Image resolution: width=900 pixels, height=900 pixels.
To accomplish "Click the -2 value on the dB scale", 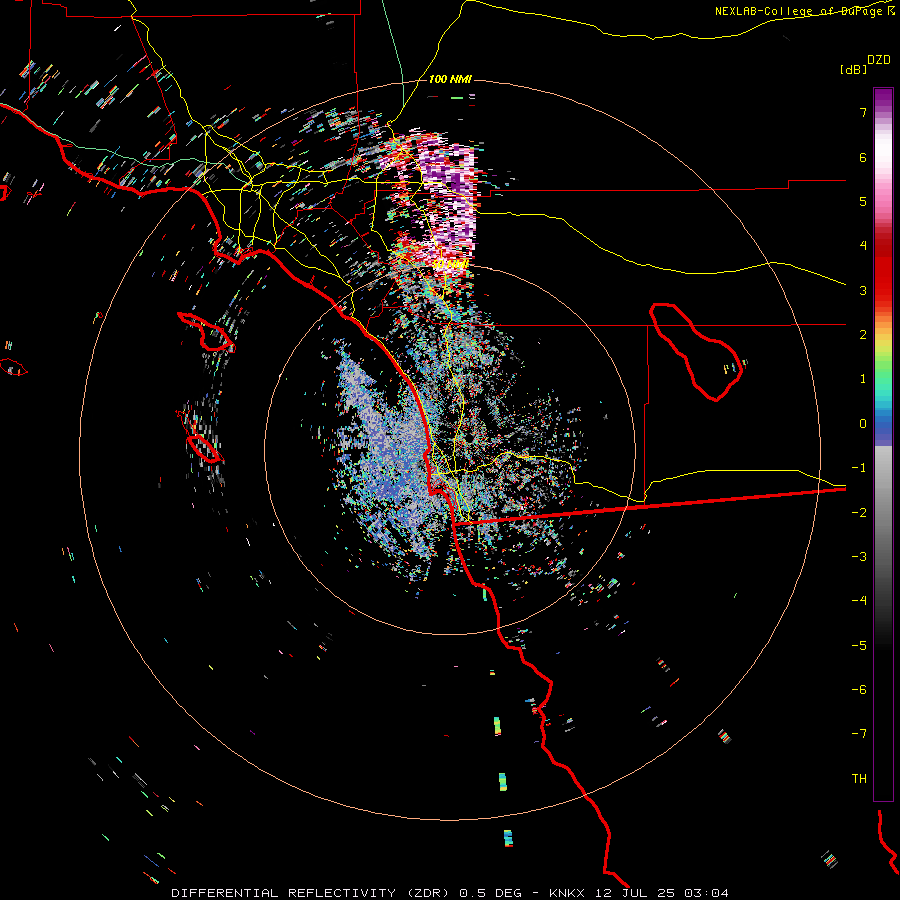I will coord(859,513).
